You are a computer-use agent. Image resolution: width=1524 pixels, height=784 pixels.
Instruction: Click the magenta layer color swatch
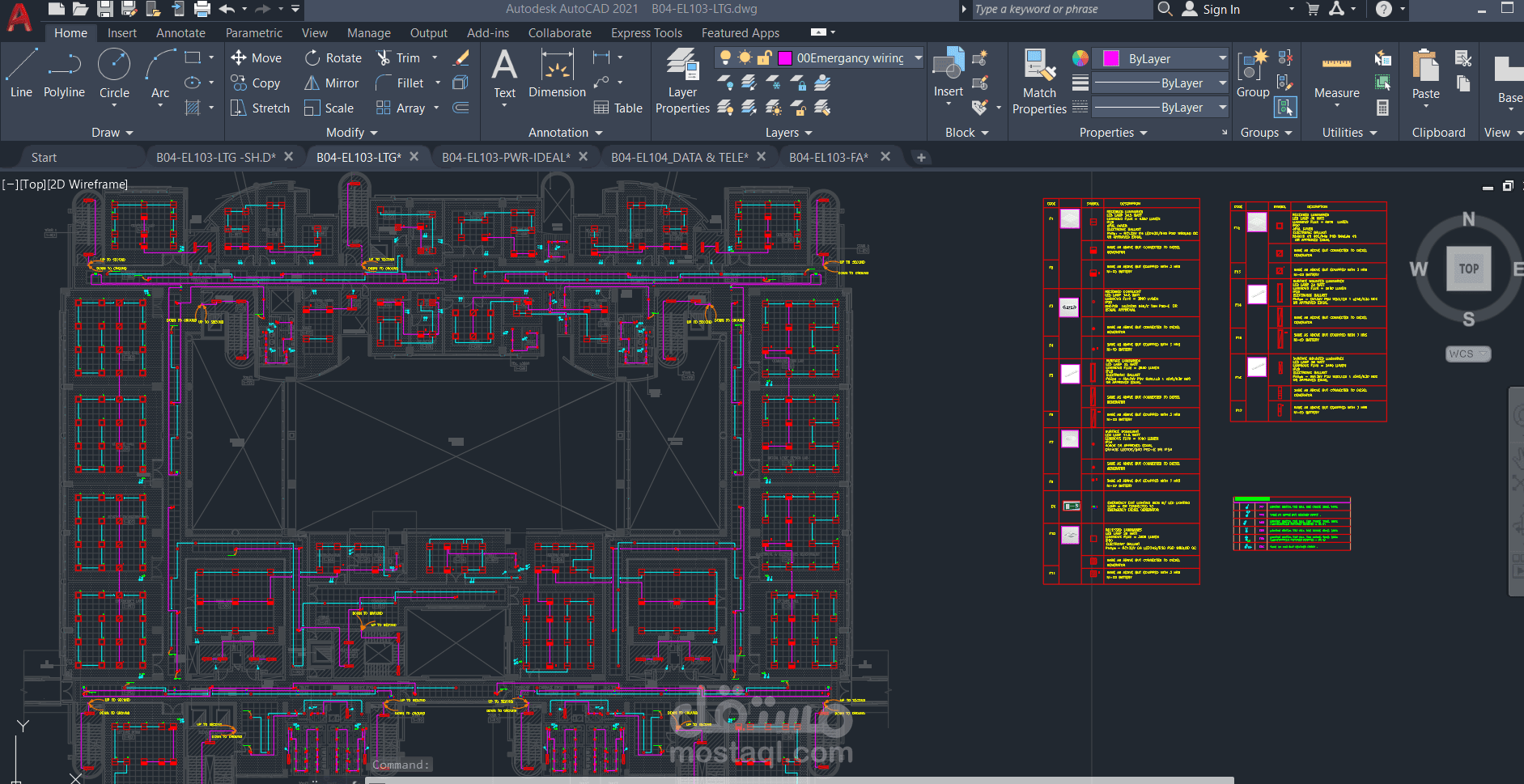[x=784, y=58]
